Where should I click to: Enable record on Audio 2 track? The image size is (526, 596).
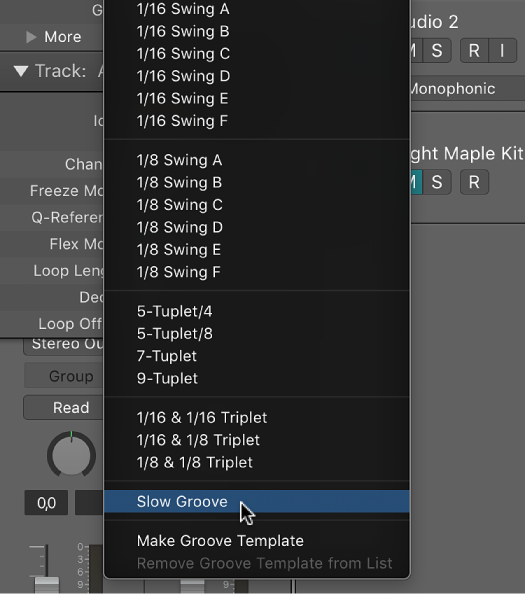point(474,50)
